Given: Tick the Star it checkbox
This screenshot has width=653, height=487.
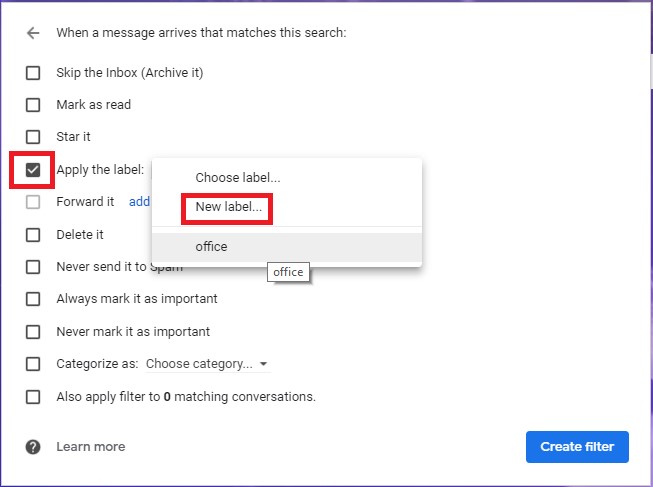Looking at the screenshot, I should coord(33,137).
